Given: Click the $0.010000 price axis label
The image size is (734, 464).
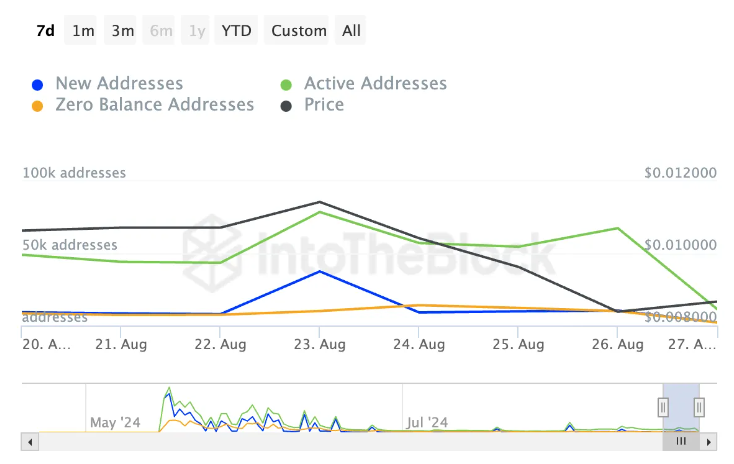Looking at the screenshot, I should (680, 245).
